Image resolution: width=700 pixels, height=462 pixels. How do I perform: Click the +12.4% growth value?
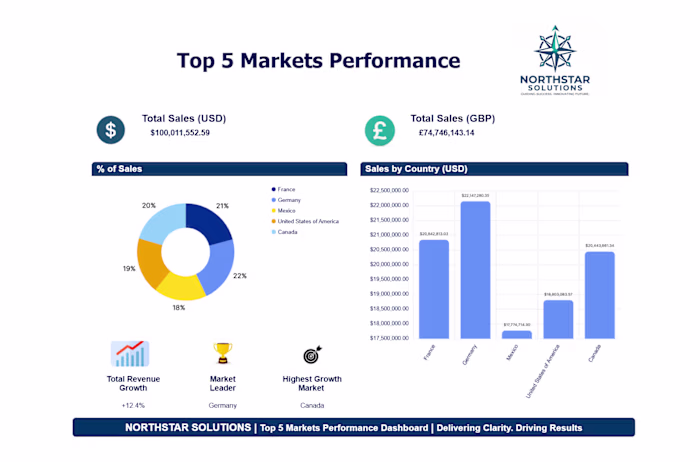(133, 405)
